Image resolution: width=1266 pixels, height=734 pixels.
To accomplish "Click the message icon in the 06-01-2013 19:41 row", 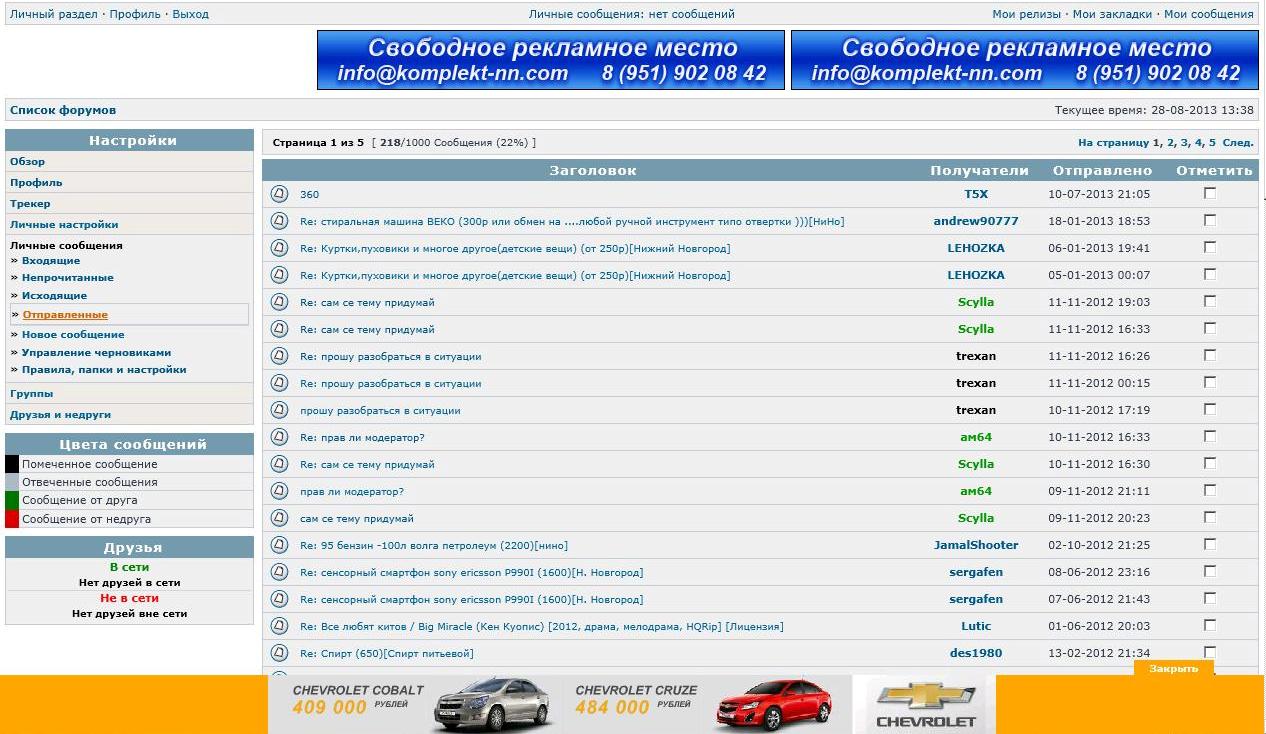I will [x=280, y=248].
